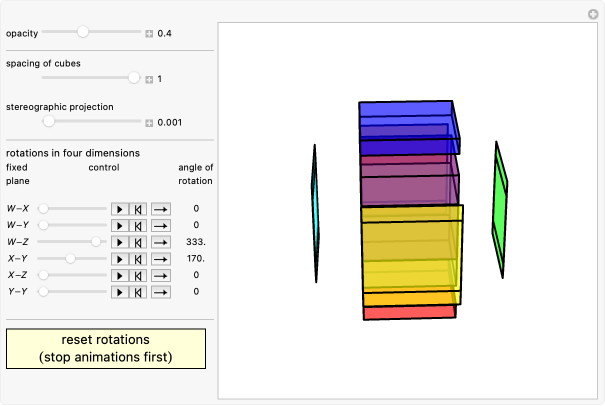Click the stereographic projection slider handle
The image size is (605, 406).
coord(47,122)
